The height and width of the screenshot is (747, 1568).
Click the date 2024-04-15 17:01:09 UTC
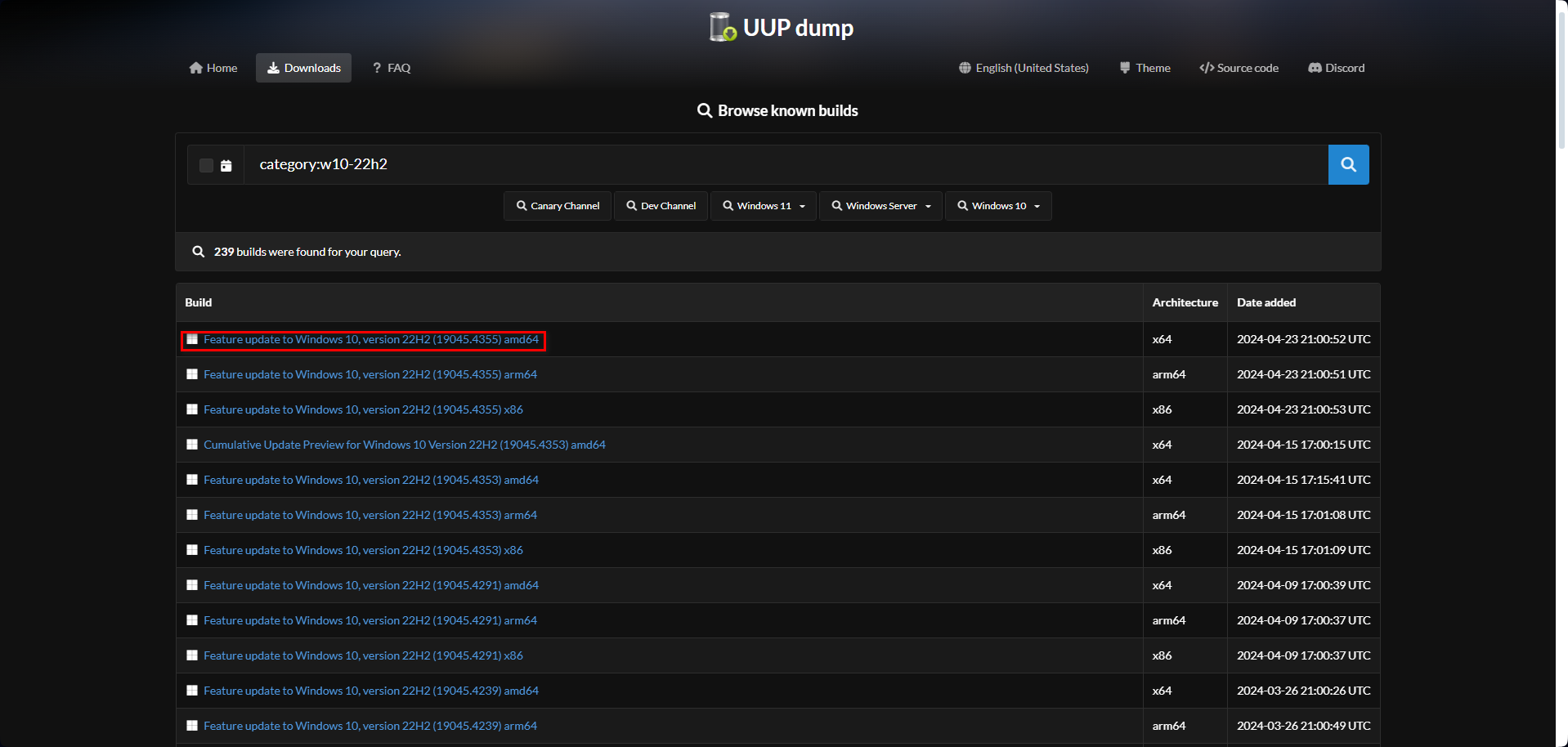1304,550
